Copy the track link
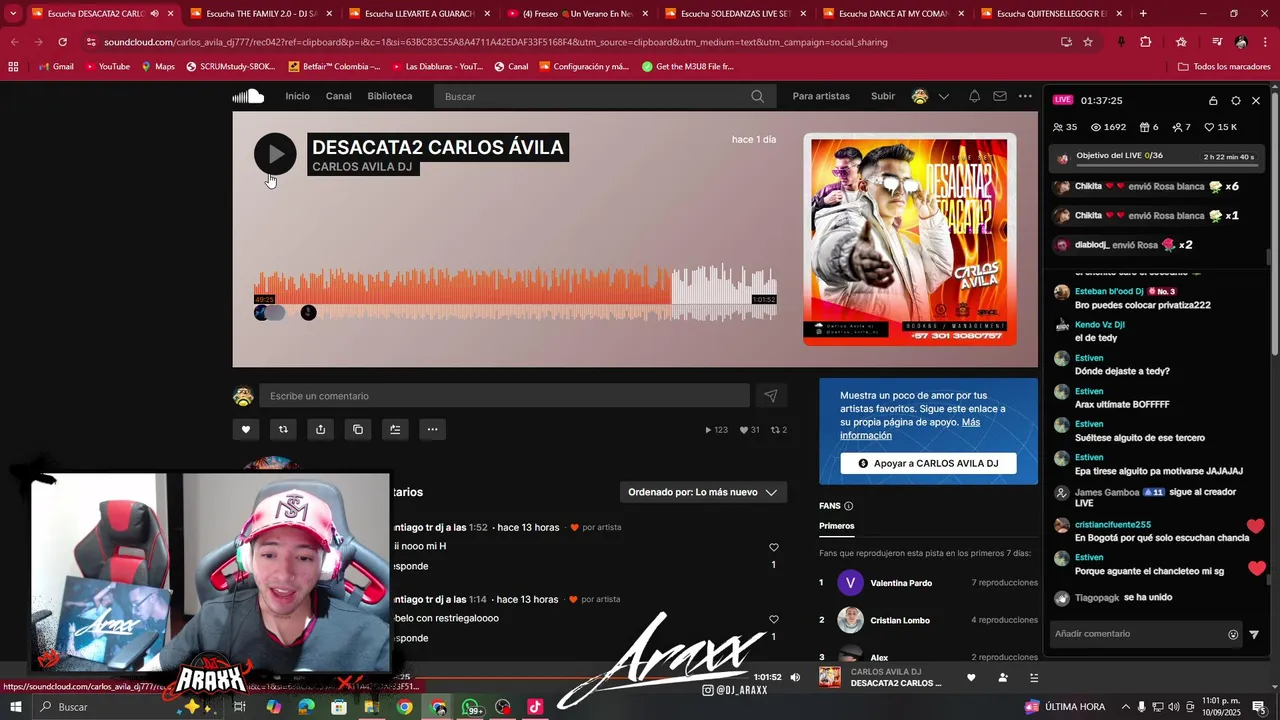This screenshot has width=1280, height=720. (x=358, y=429)
